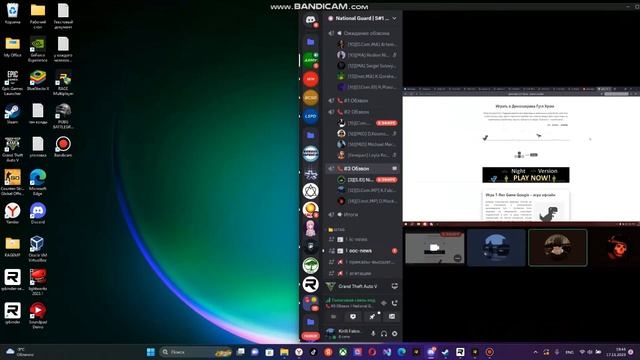Click the taskbar search field
The image size is (640, 360).
tap(196, 352)
